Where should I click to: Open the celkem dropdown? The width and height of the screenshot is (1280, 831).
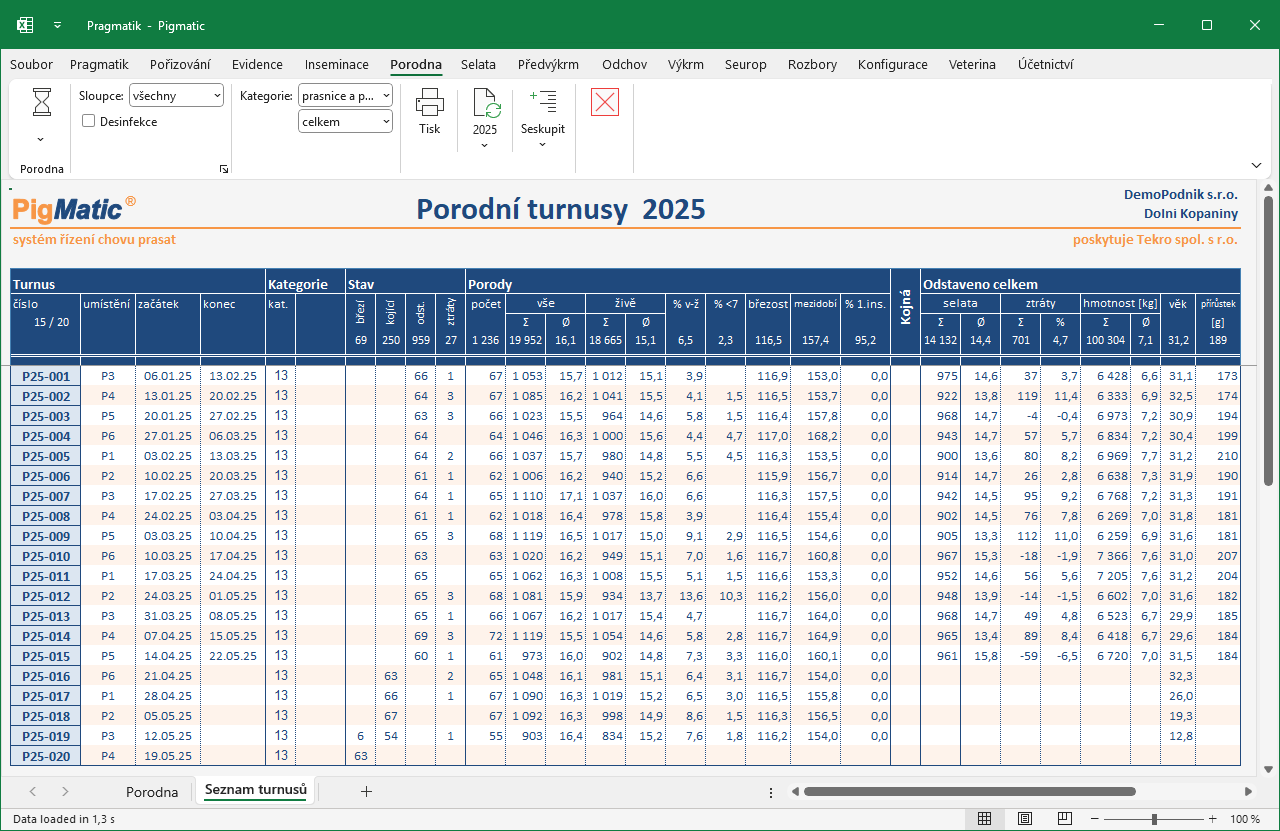coord(346,122)
